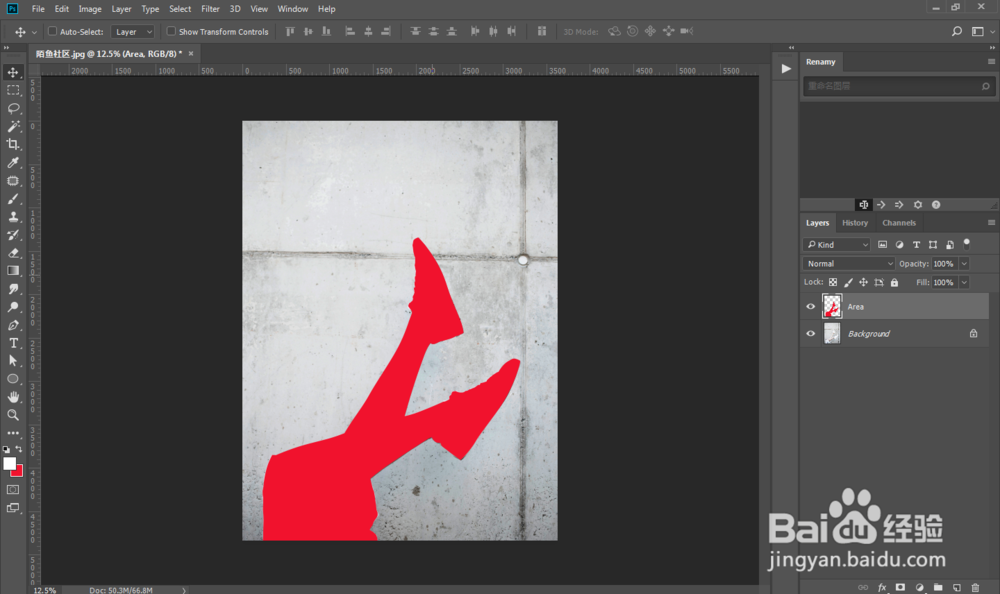Select the Lasso tool

pyautogui.click(x=13, y=108)
